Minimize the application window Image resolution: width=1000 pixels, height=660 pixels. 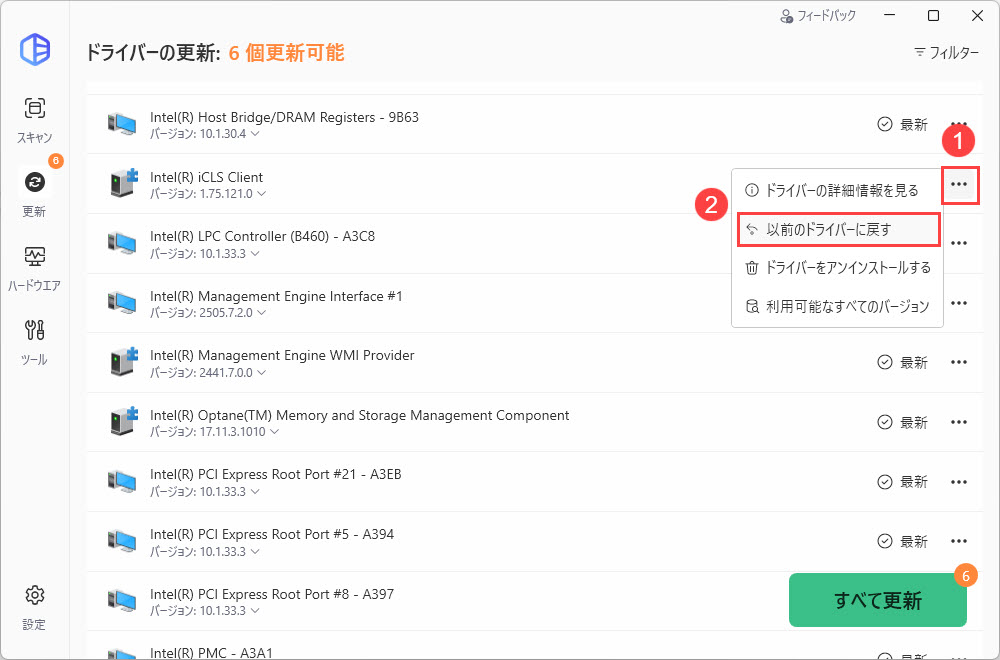889,16
